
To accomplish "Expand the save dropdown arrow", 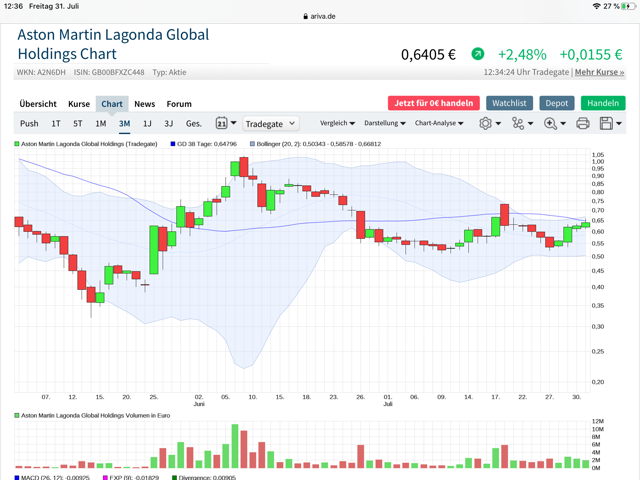I will pos(619,123).
